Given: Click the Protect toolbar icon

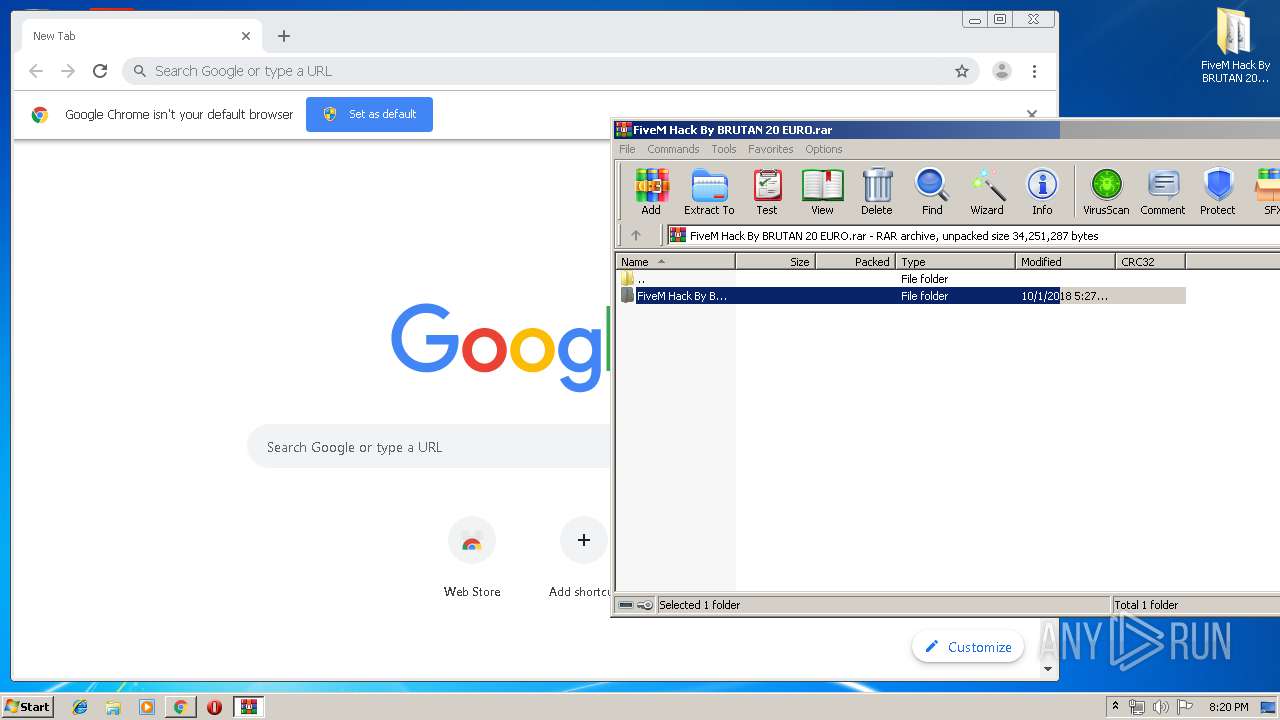Looking at the screenshot, I should point(1218,191).
